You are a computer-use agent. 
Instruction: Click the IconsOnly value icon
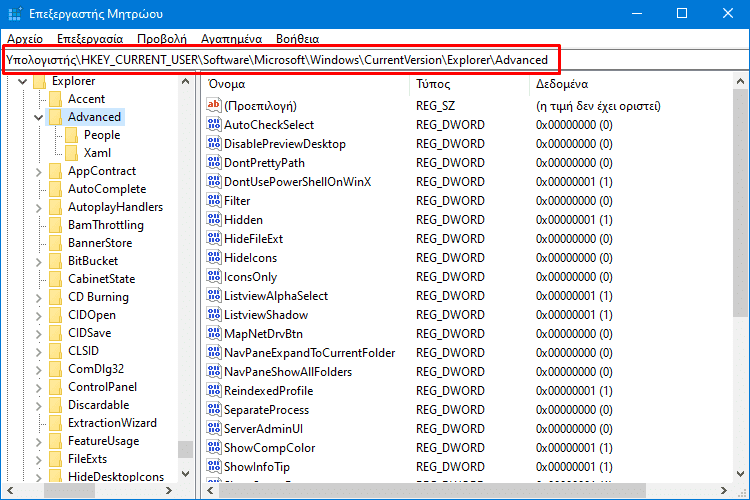point(213,276)
